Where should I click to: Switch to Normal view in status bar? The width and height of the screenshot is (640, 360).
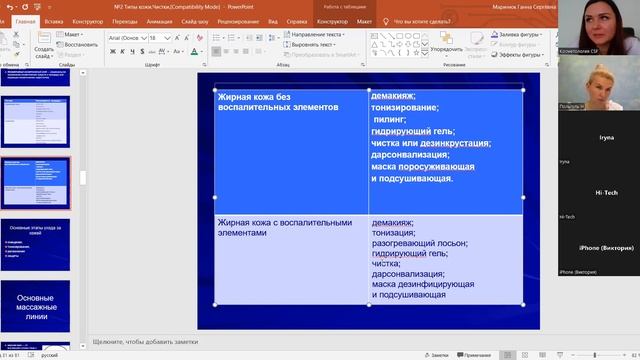507,355
